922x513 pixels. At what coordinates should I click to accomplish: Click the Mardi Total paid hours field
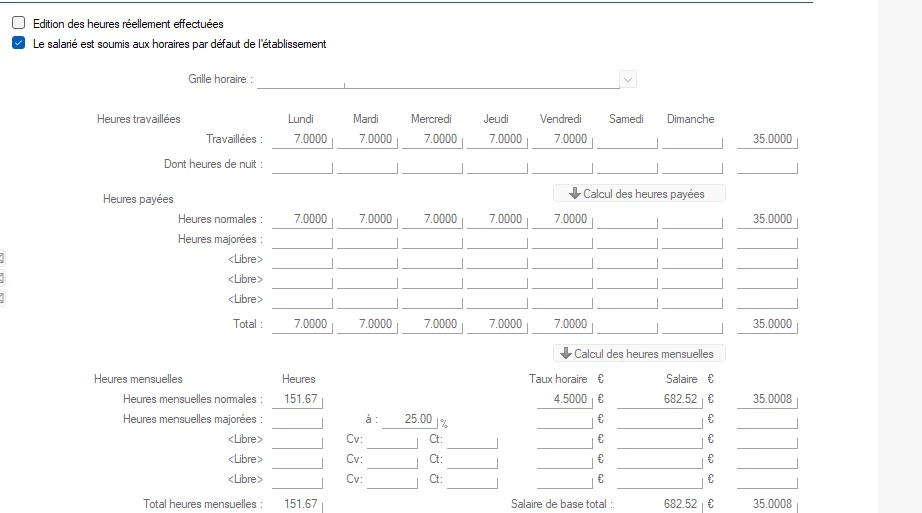368,324
